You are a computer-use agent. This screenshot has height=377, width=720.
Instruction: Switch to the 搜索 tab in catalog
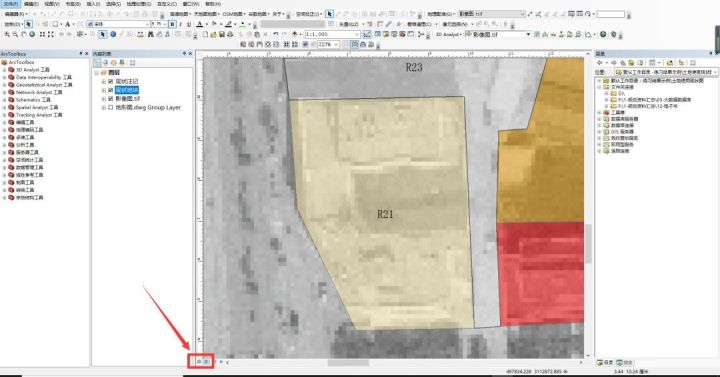[x=625, y=363]
